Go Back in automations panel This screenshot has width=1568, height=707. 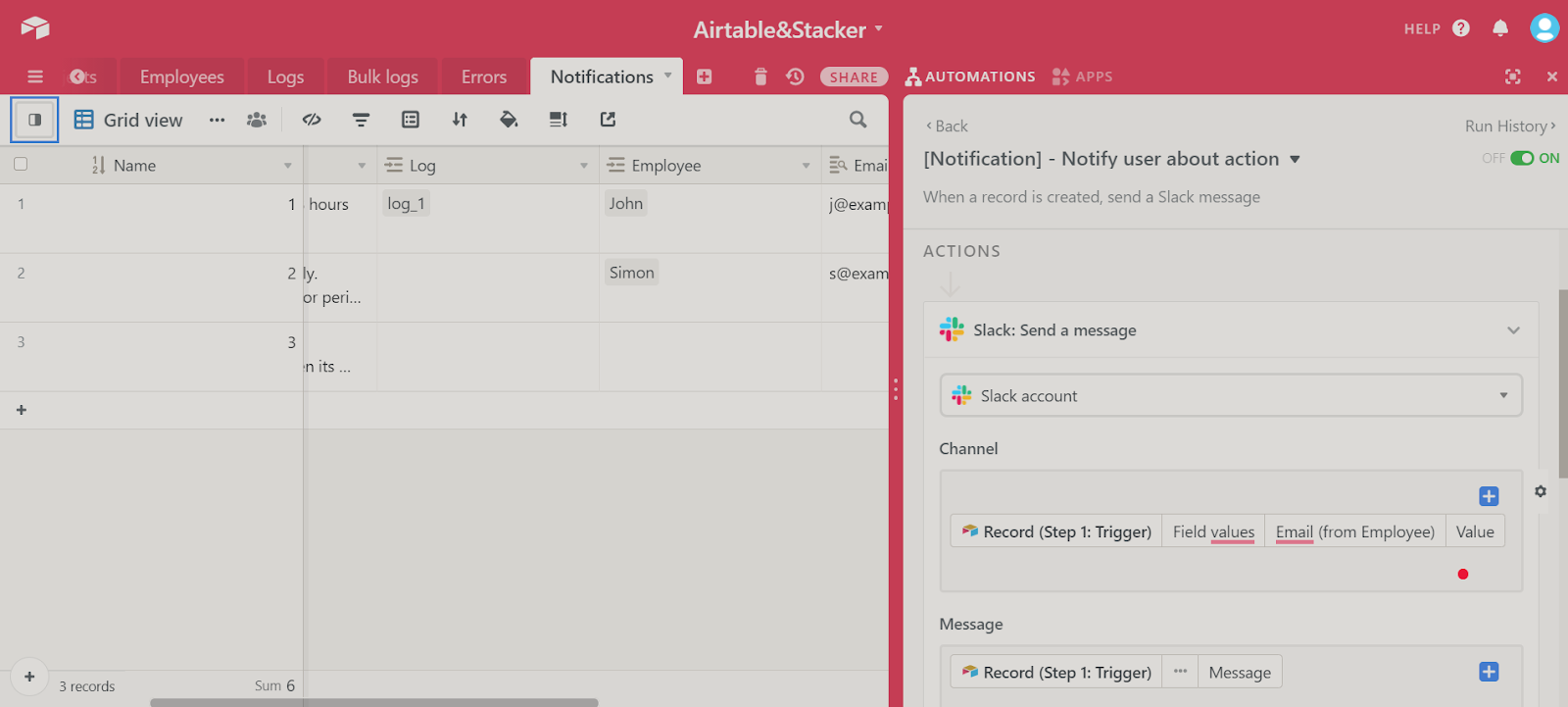(947, 126)
